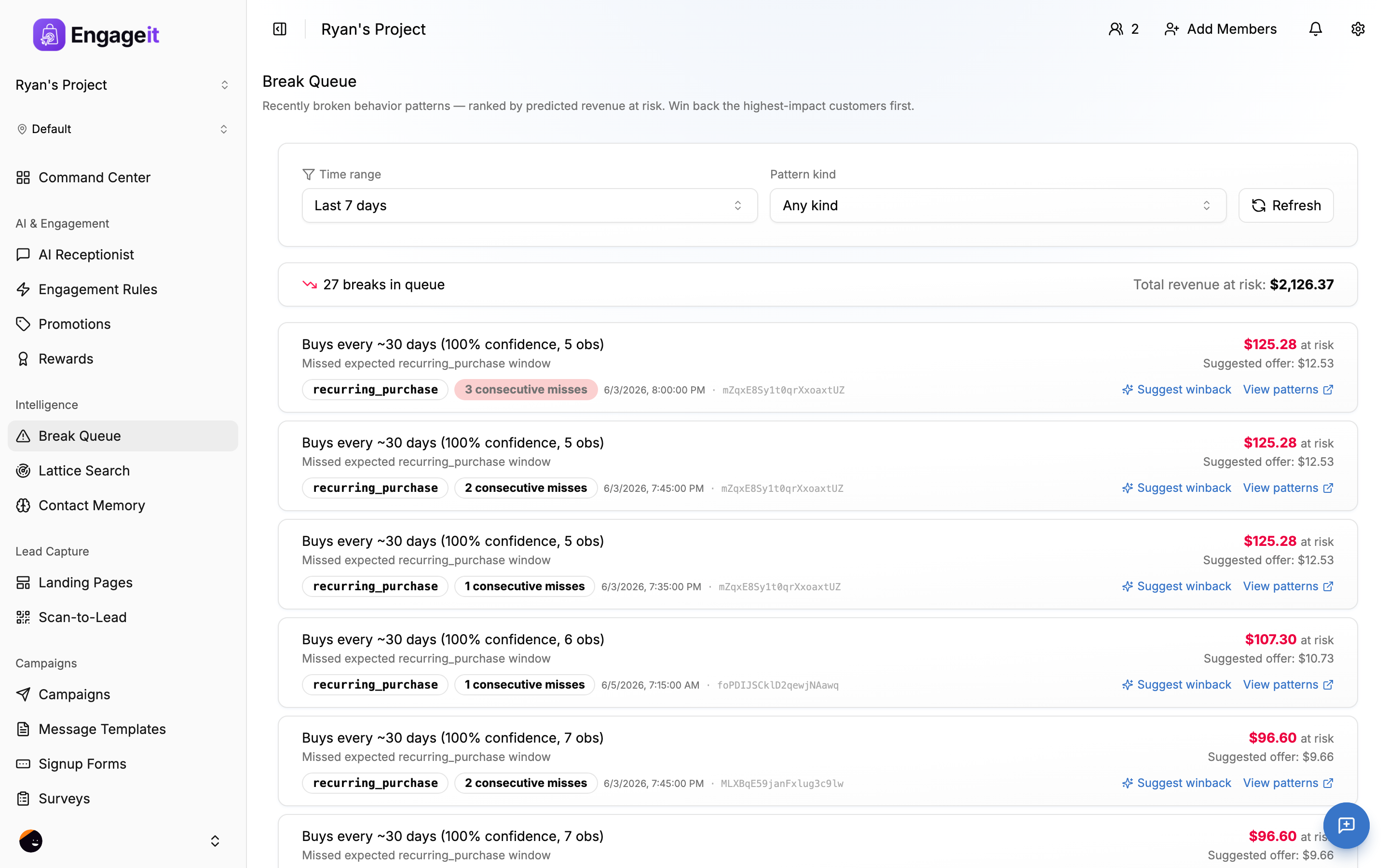Expand Ryan's Project switcher
Image resolution: width=1389 pixels, height=868 pixels.
[x=122, y=85]
